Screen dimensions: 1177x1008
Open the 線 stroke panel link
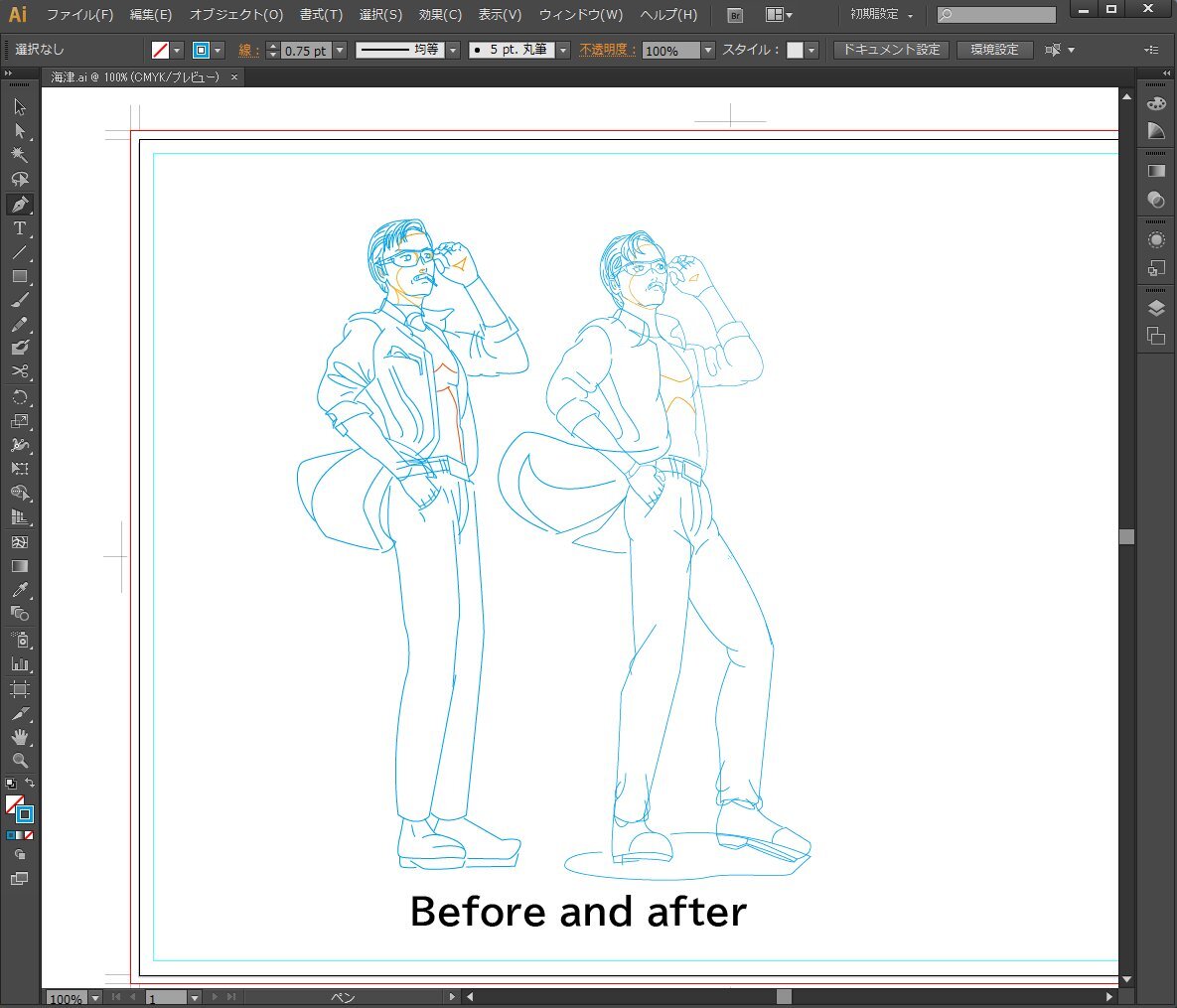(248, 51)
